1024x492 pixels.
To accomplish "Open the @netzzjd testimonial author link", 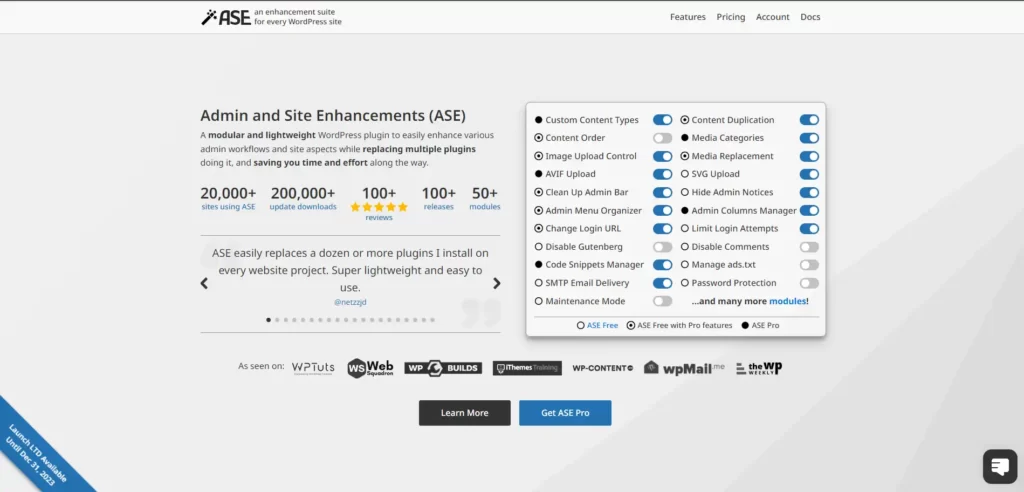I will pos(350,303).
